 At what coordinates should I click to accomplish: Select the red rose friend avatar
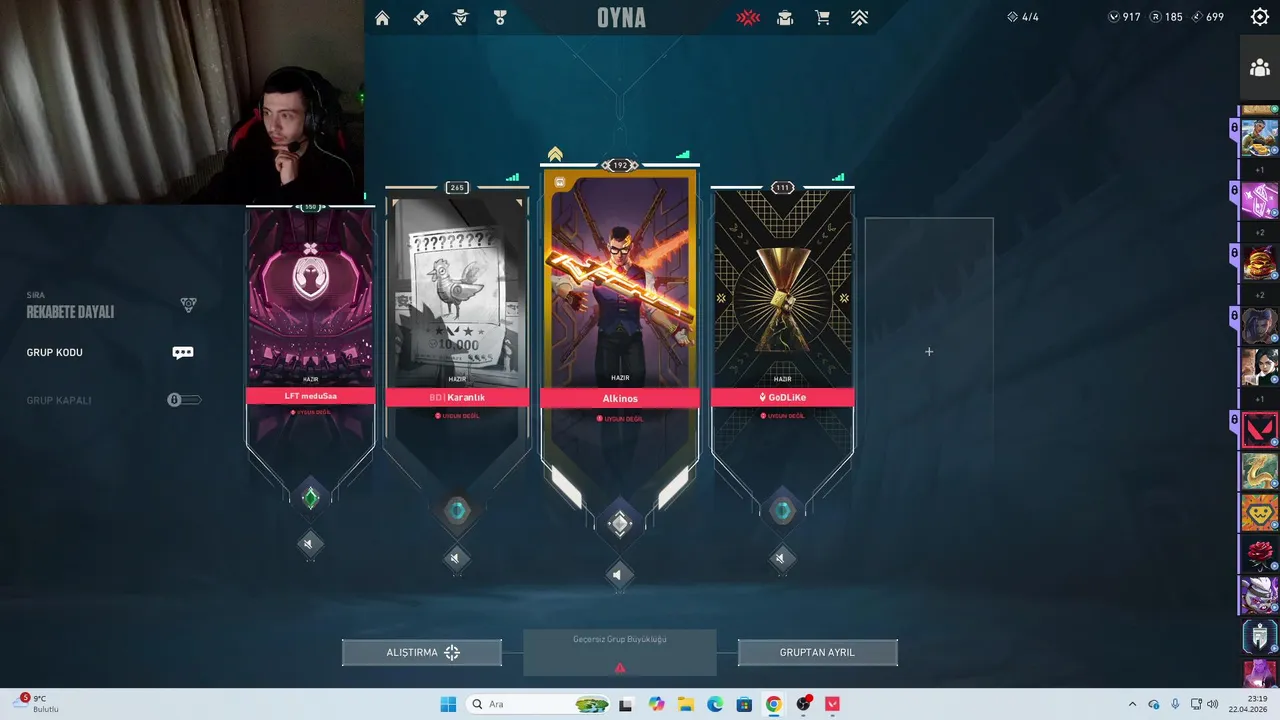click(x=1260, y=554)
